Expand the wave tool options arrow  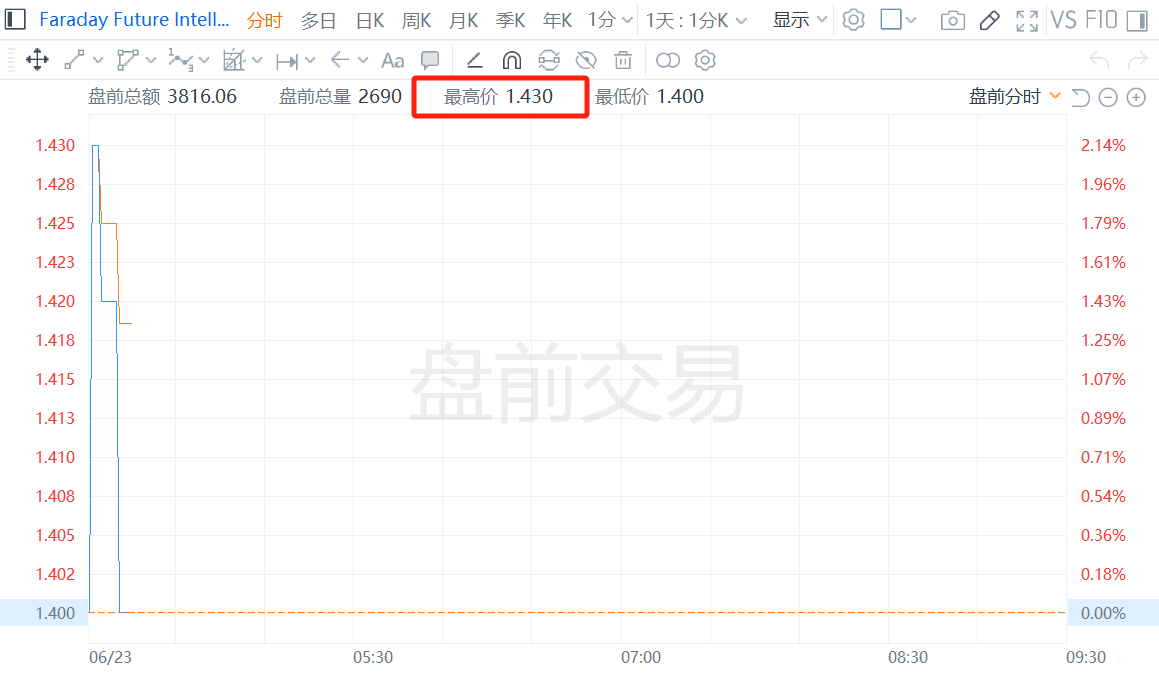point(204,60)
